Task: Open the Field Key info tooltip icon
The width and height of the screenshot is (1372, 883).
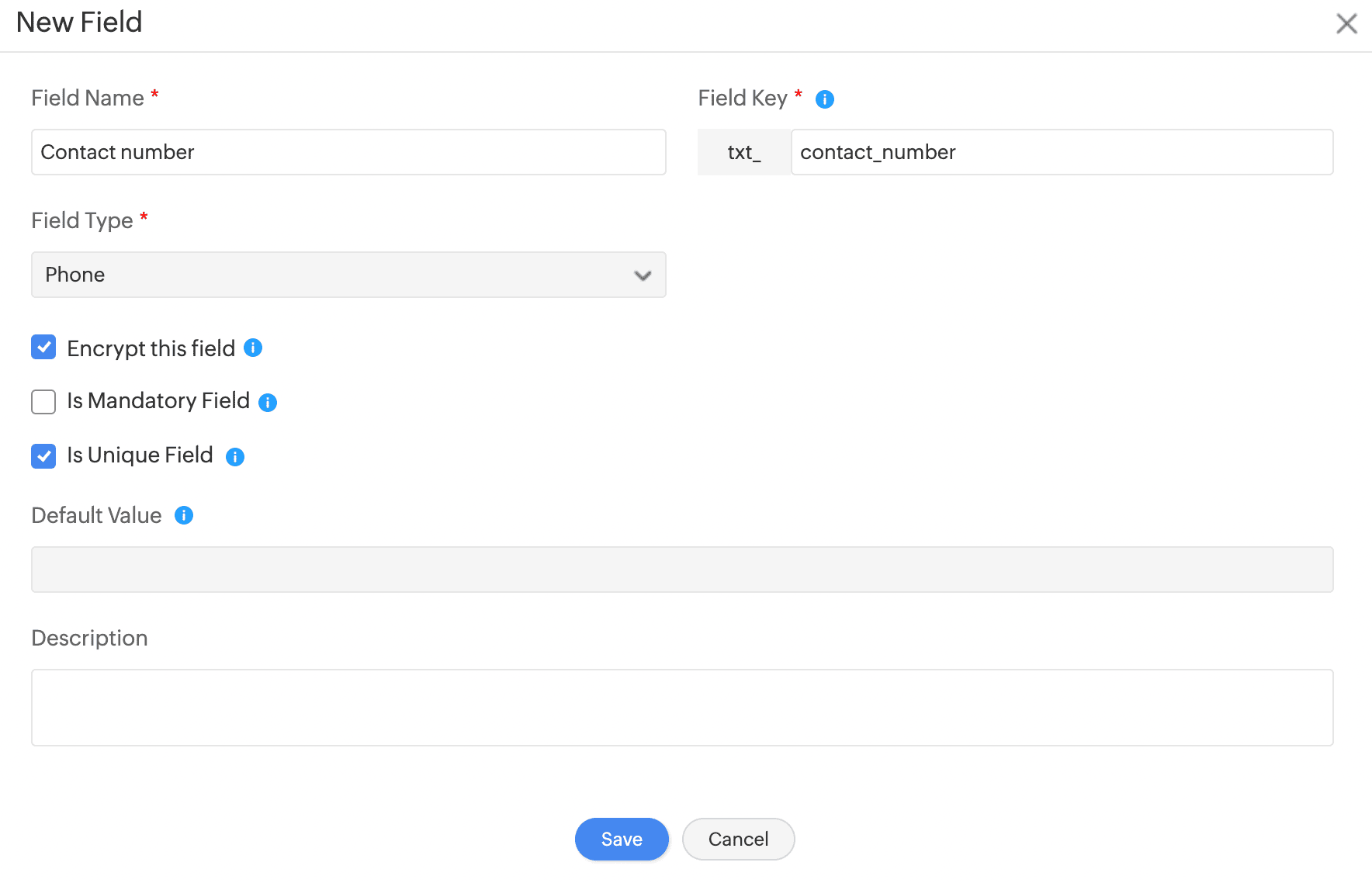Action: point(824,99)
